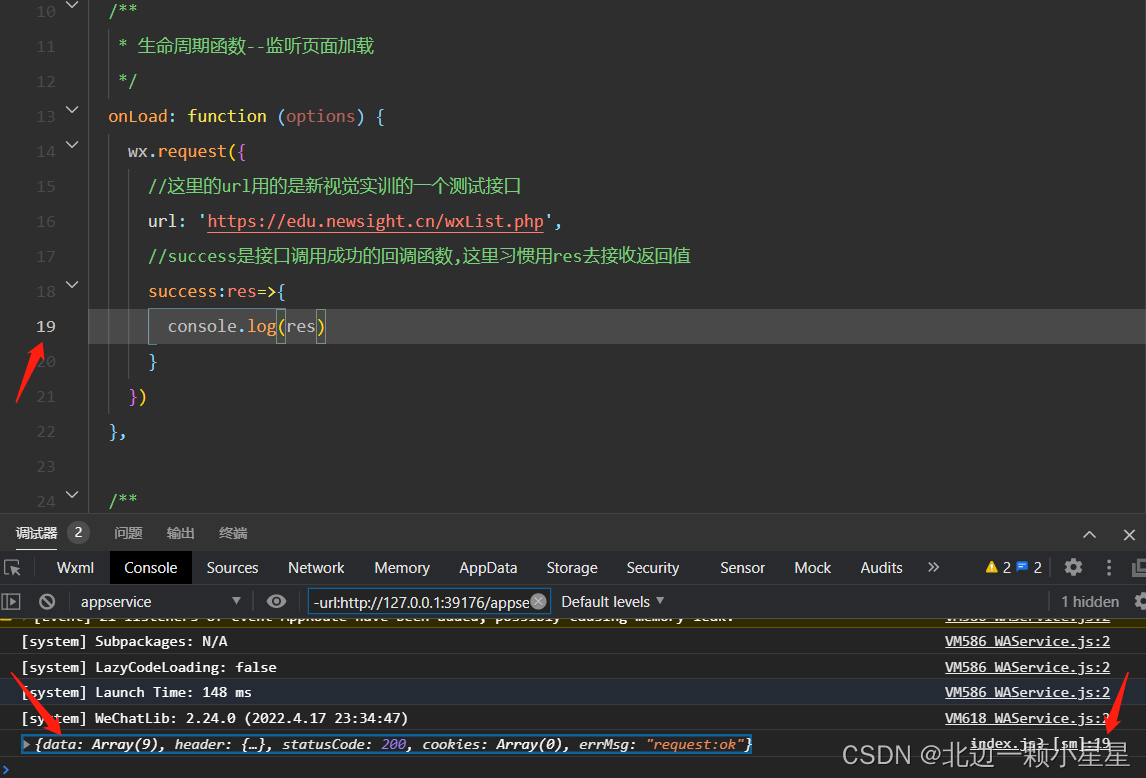
Task: Open the VM618 source link on the WeChatLib row
Action: [1027, 718]
